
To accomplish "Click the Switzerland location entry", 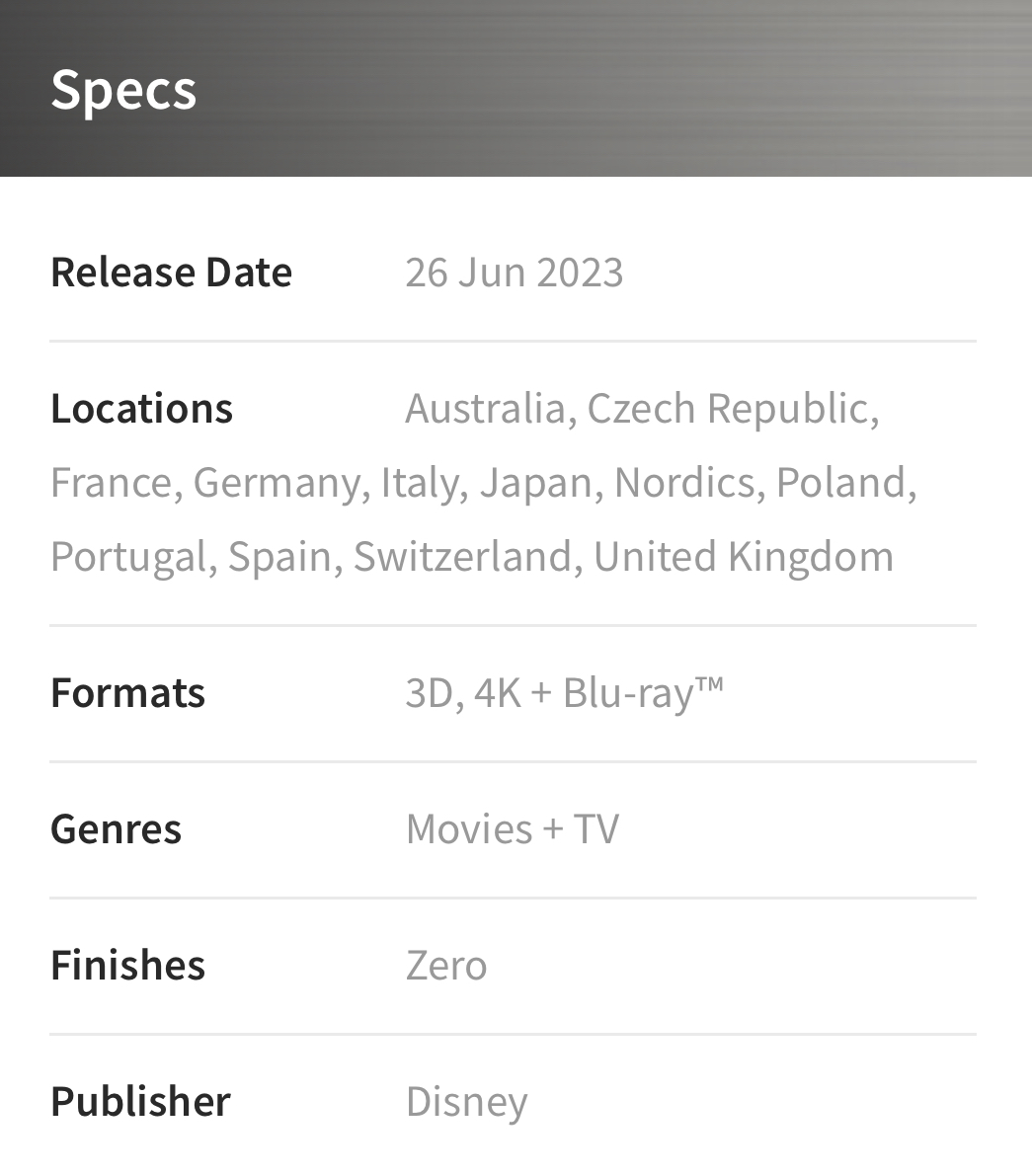I will 463,557.
